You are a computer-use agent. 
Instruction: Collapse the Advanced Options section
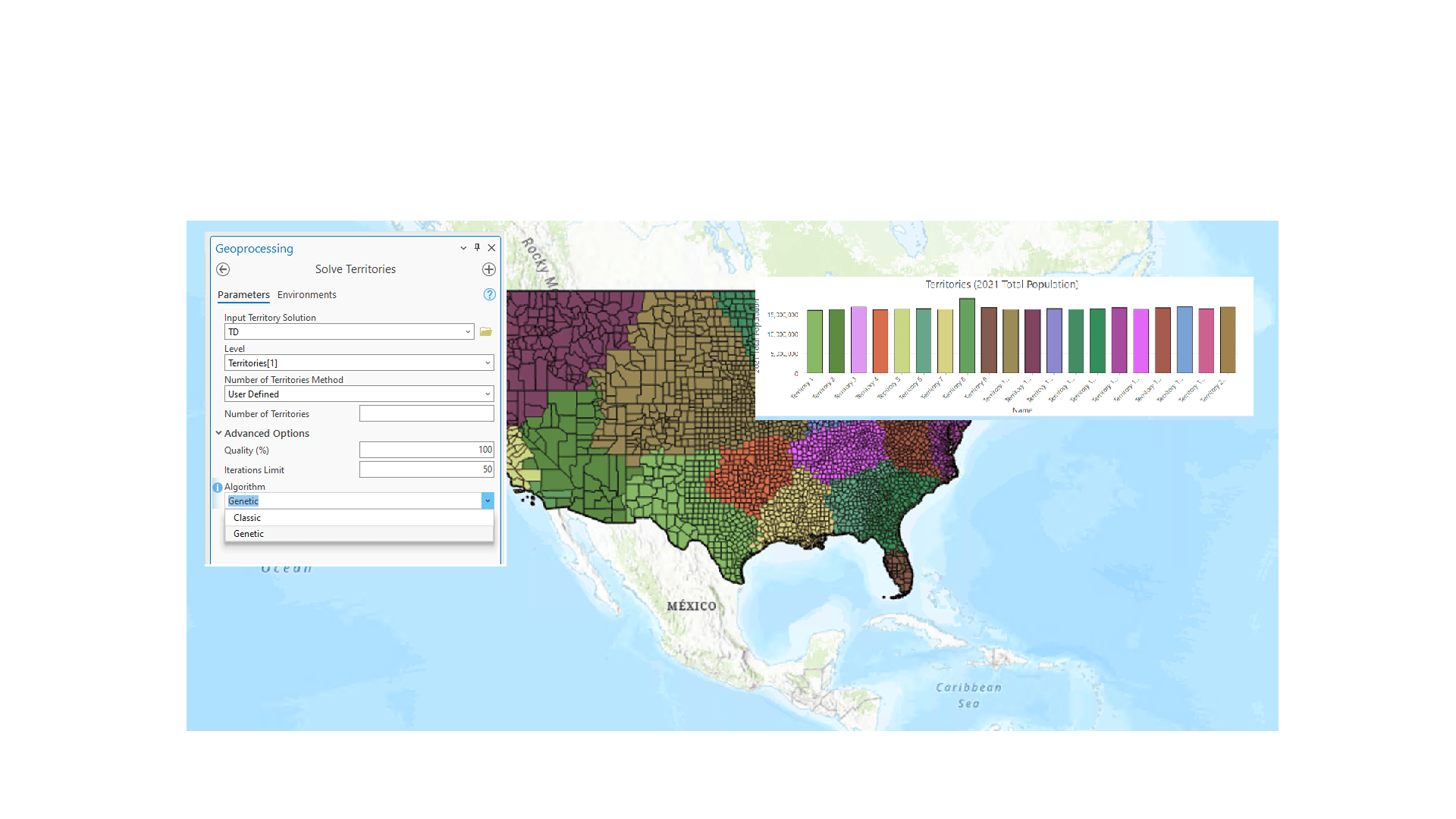tap(219, 433)
